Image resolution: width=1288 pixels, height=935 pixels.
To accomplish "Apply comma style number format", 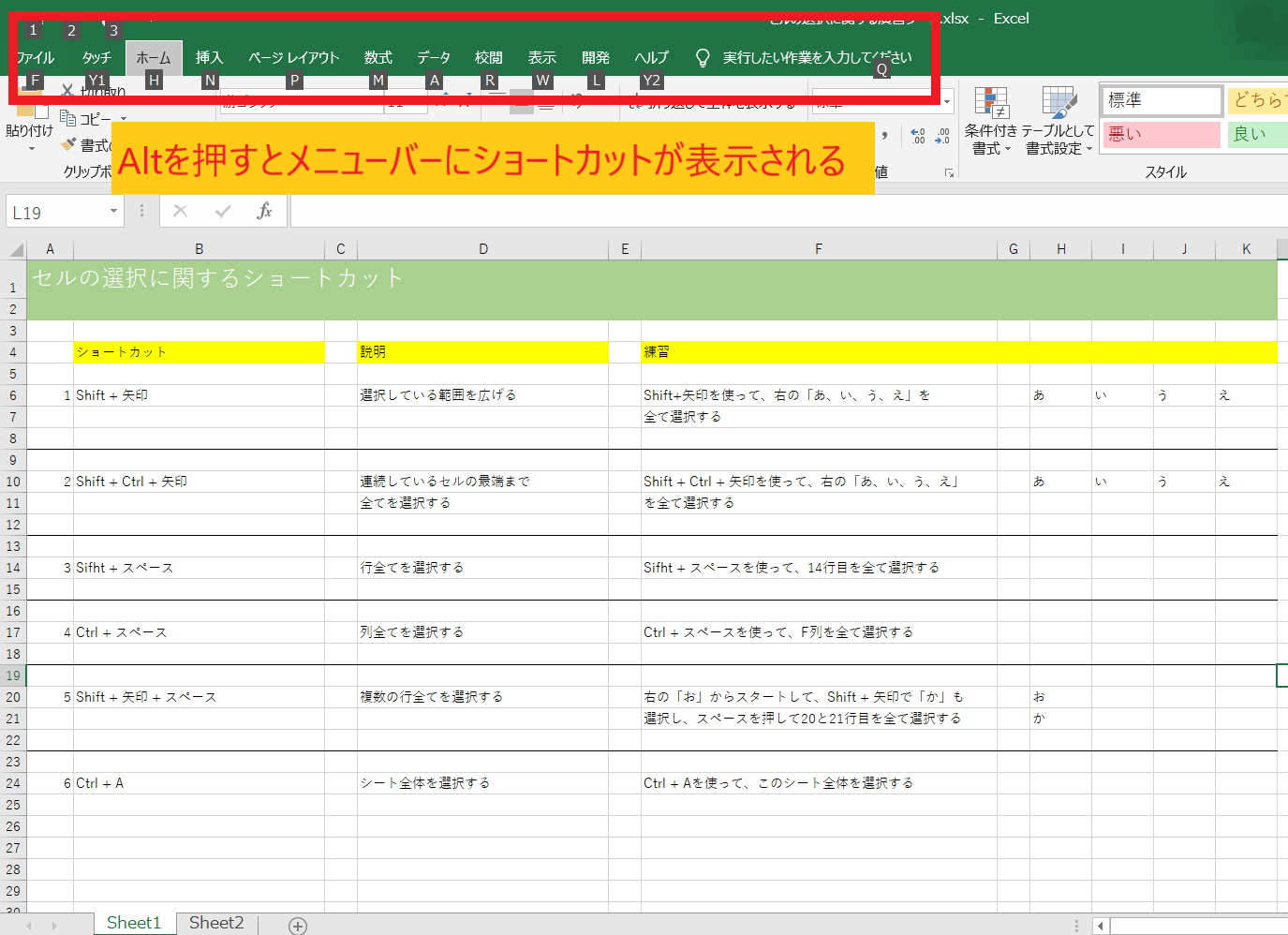I will (884, 136).
